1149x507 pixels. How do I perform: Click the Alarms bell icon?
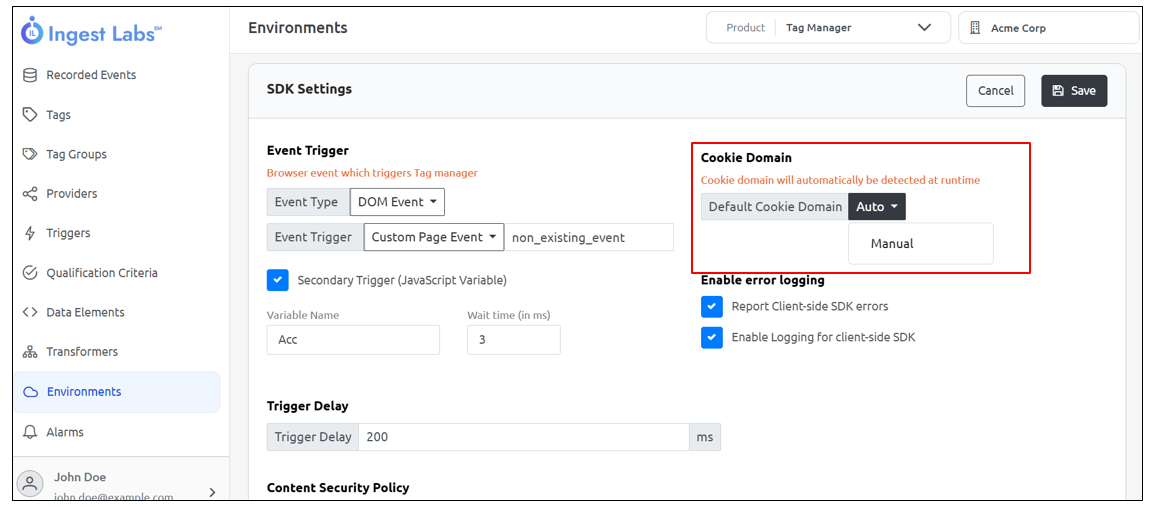(30, 432)
